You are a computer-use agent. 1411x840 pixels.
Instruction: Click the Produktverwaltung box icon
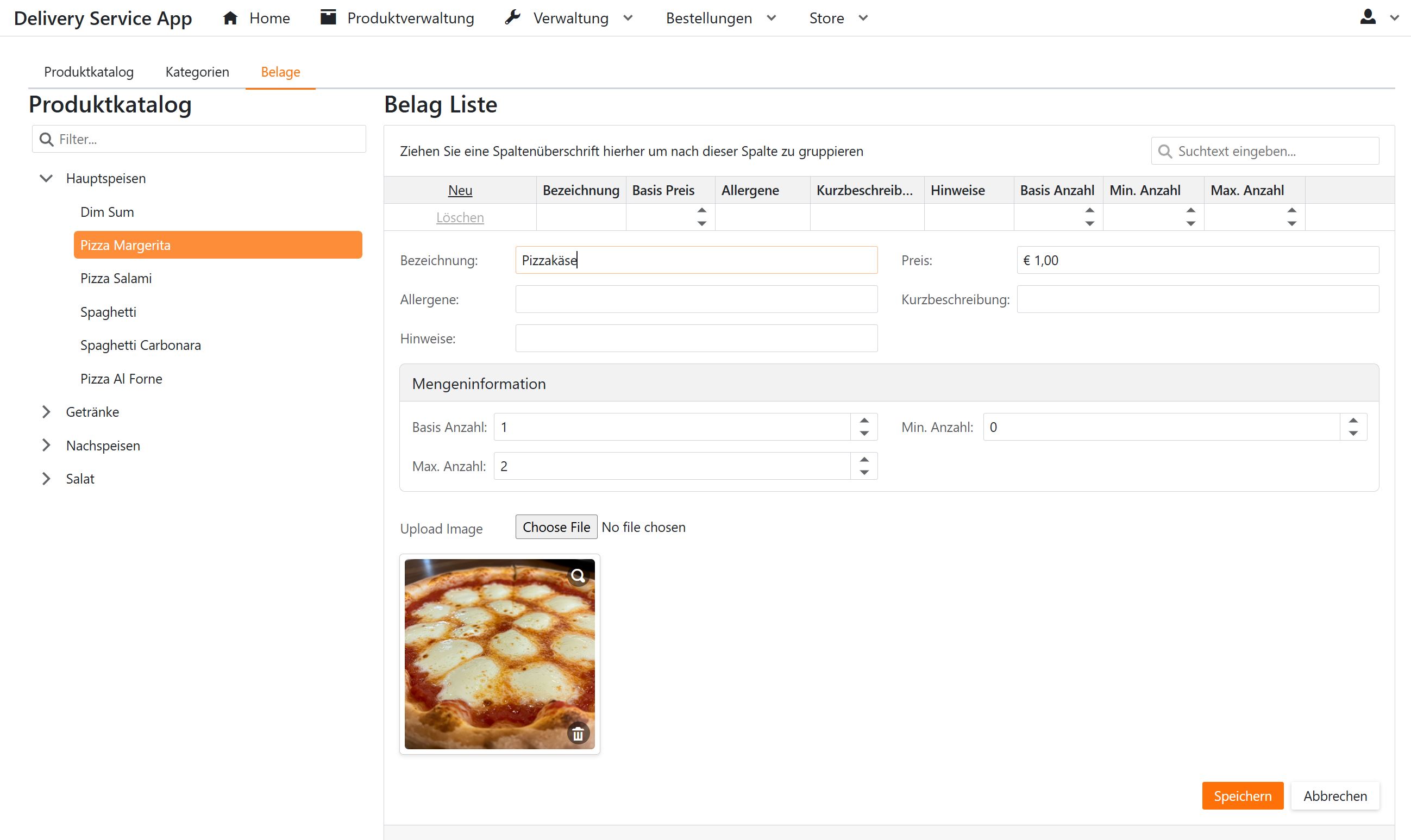pyautogui.click(x=328, y=17)
